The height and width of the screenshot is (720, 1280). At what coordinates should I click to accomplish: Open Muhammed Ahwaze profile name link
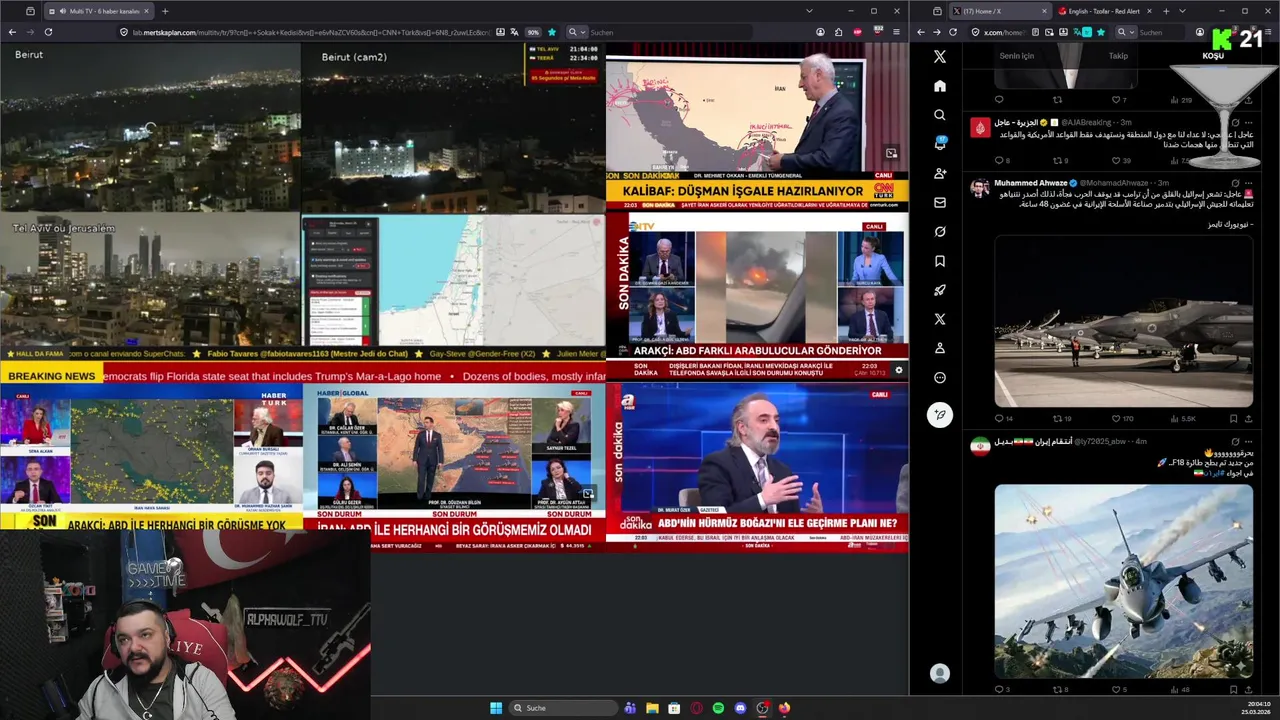[1032, 183]
